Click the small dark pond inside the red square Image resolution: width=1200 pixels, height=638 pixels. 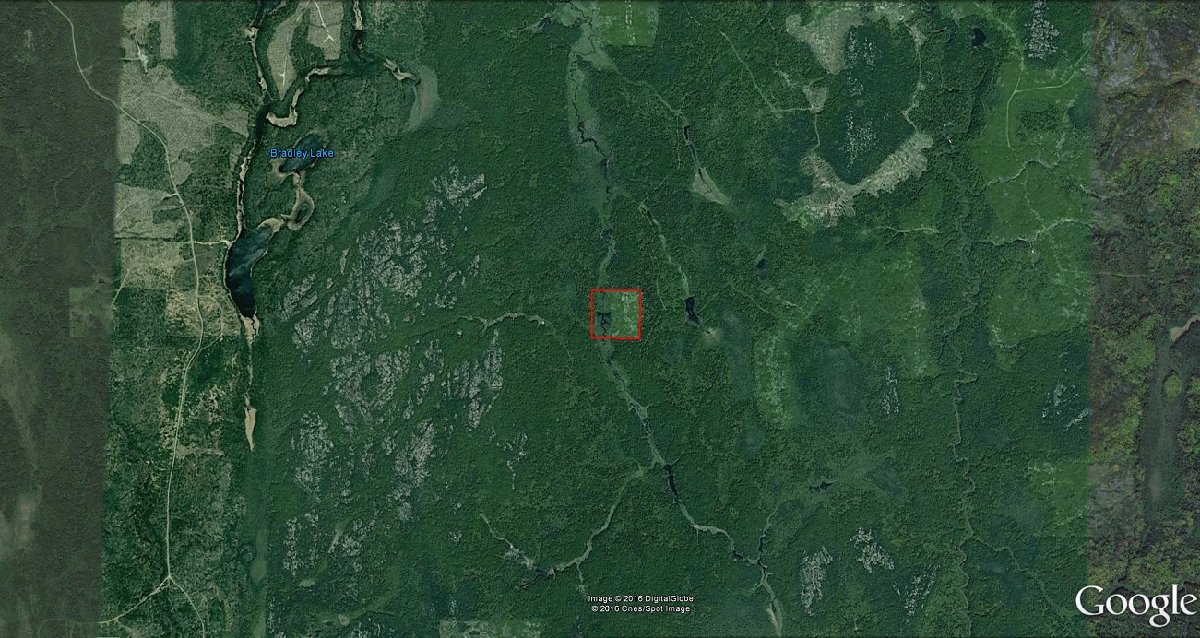[x=605, y=322]
